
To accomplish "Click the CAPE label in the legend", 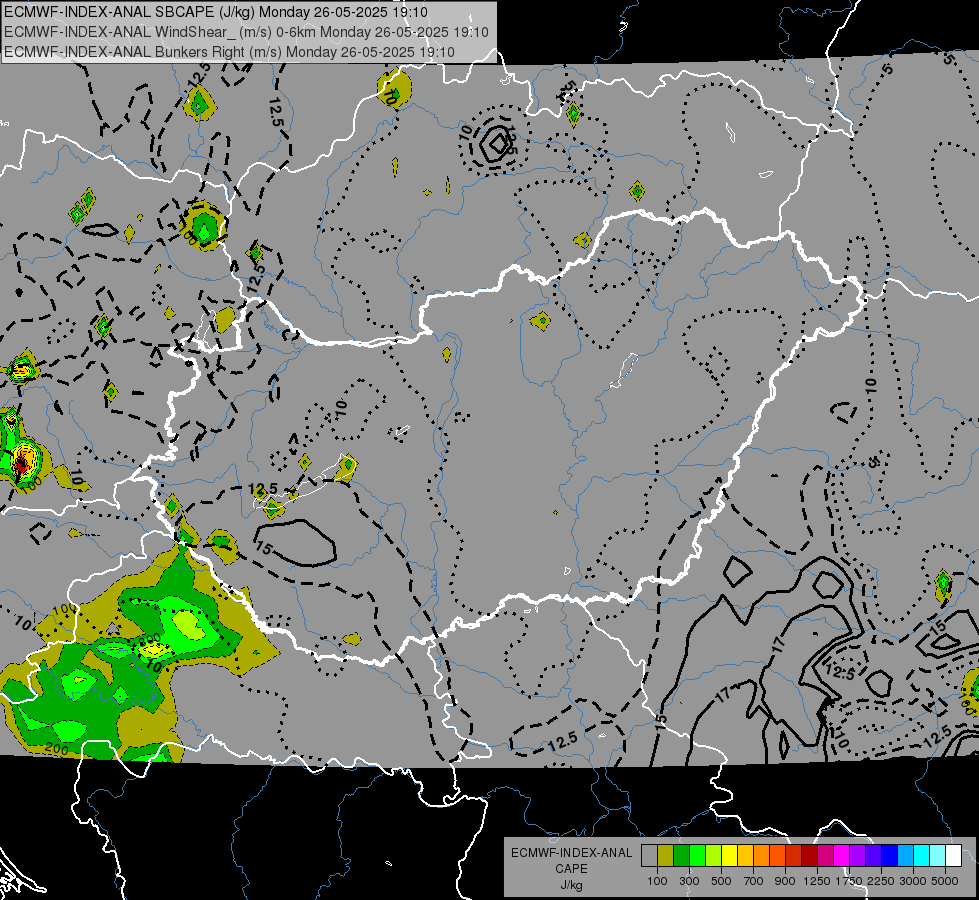I will 571,869.
